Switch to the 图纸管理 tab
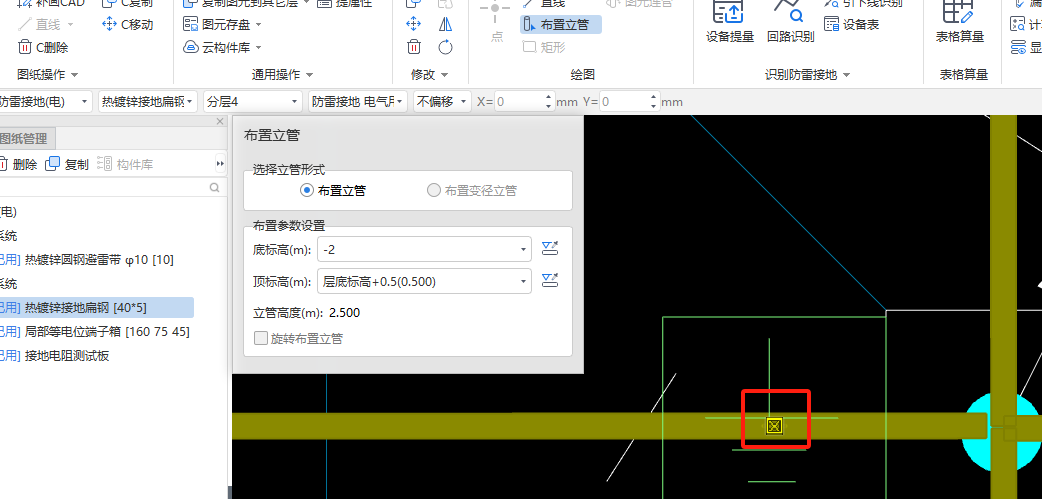The height and width of the screenshot is (499, 1042). tap(25, 138)
